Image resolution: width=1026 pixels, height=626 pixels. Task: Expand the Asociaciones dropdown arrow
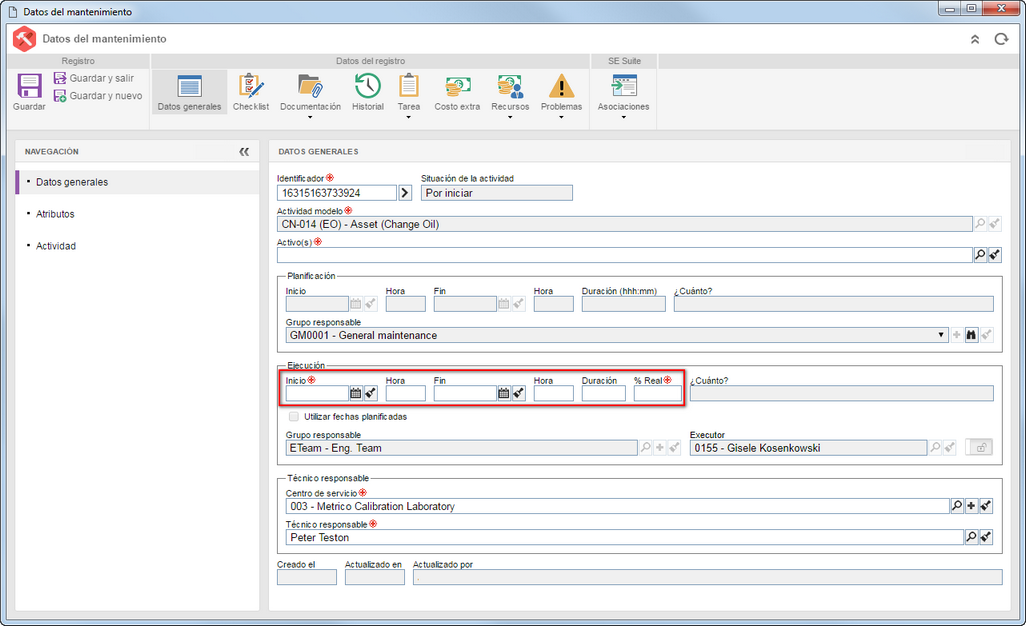623,117
